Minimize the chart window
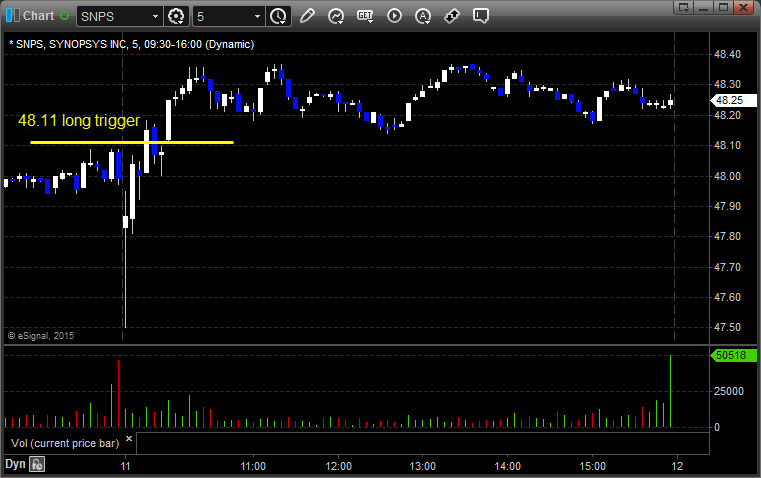The image size is (761, 478). coord(704,7)
